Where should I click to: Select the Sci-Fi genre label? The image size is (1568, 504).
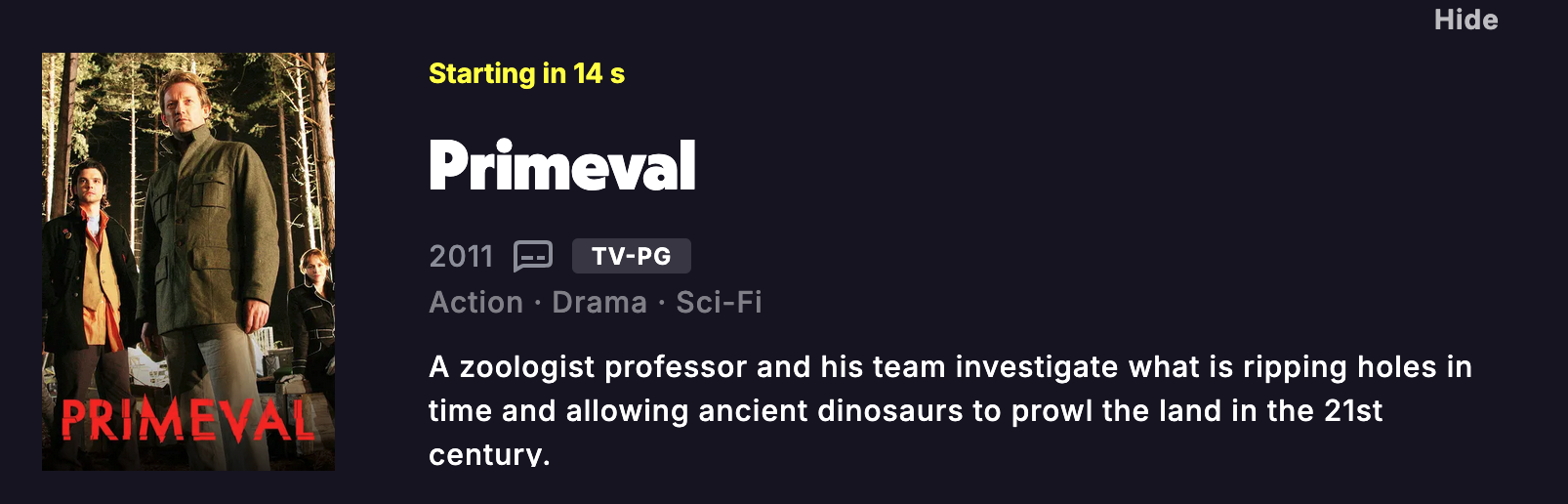[719, 303]
